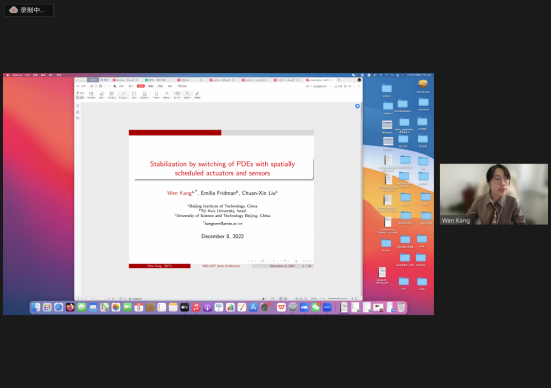Expand the area selection dropdown in toolbar
This screenshot has width=551, height=388.
(x=136, y=98)
